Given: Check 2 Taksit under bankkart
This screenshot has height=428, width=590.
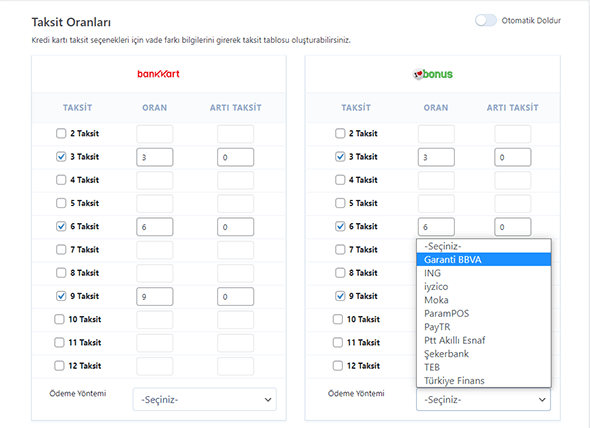Looking at the screenshot, I should (61, 133).
